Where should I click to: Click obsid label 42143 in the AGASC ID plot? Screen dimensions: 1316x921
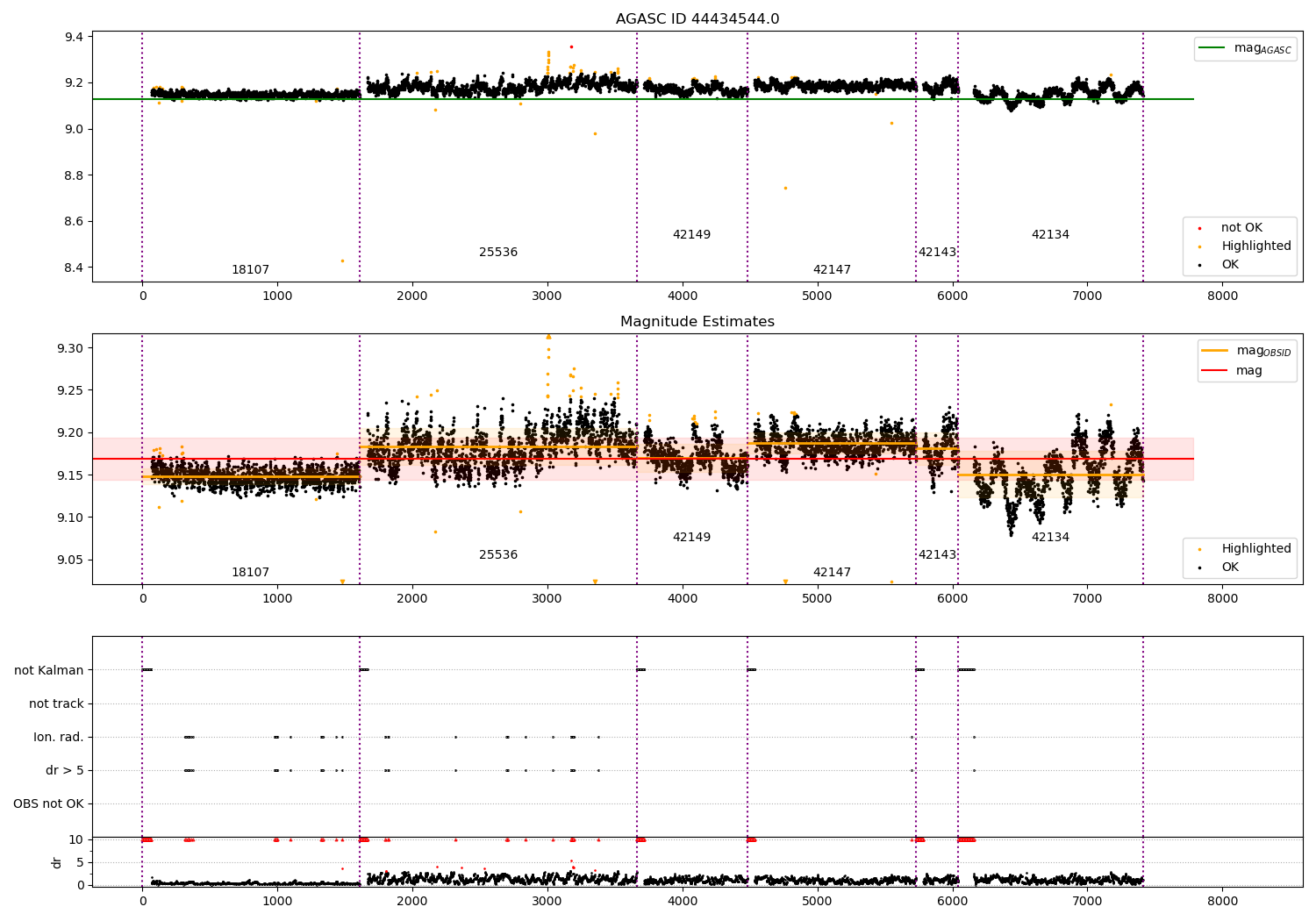pyautogui.click(x=937, y=252)
